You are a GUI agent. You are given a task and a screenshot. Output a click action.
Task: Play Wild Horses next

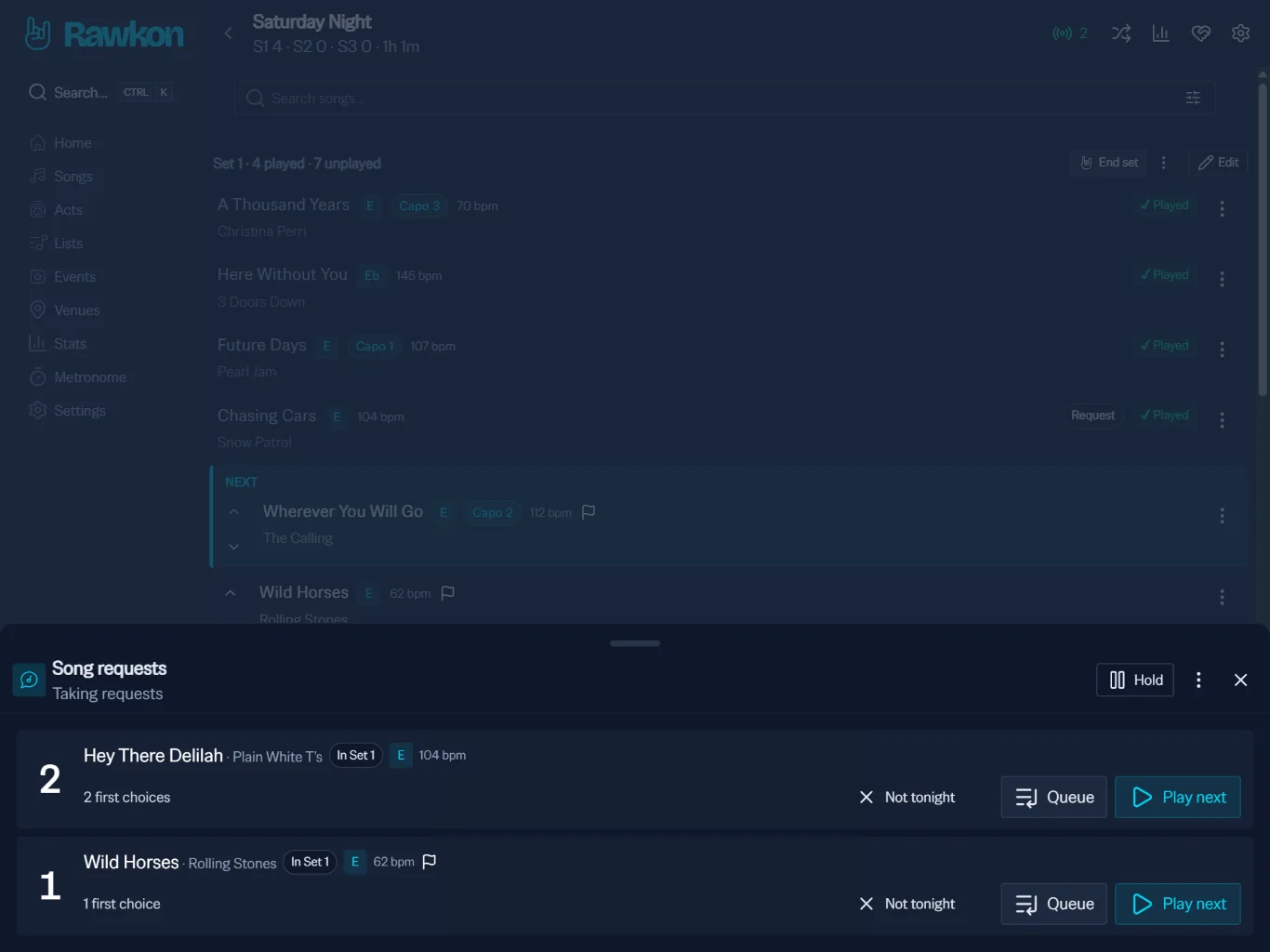tap(1178, 905)
